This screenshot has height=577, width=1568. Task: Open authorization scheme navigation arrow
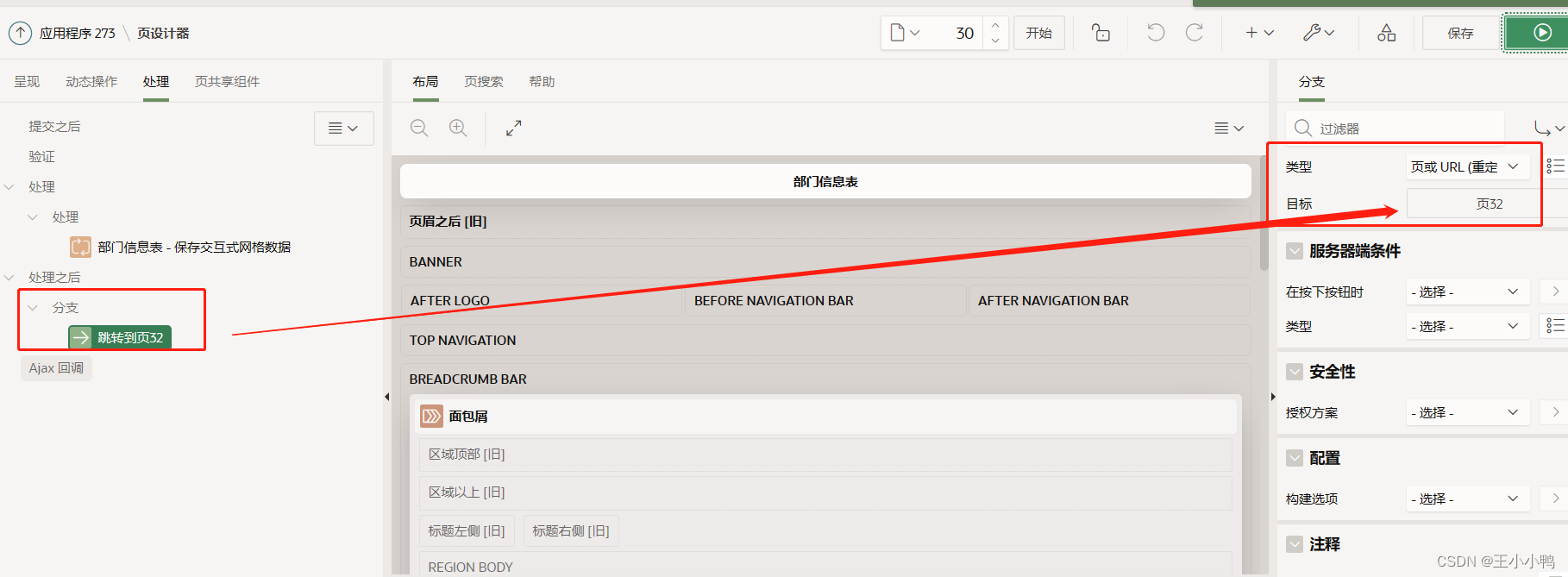pos(1555,412)
